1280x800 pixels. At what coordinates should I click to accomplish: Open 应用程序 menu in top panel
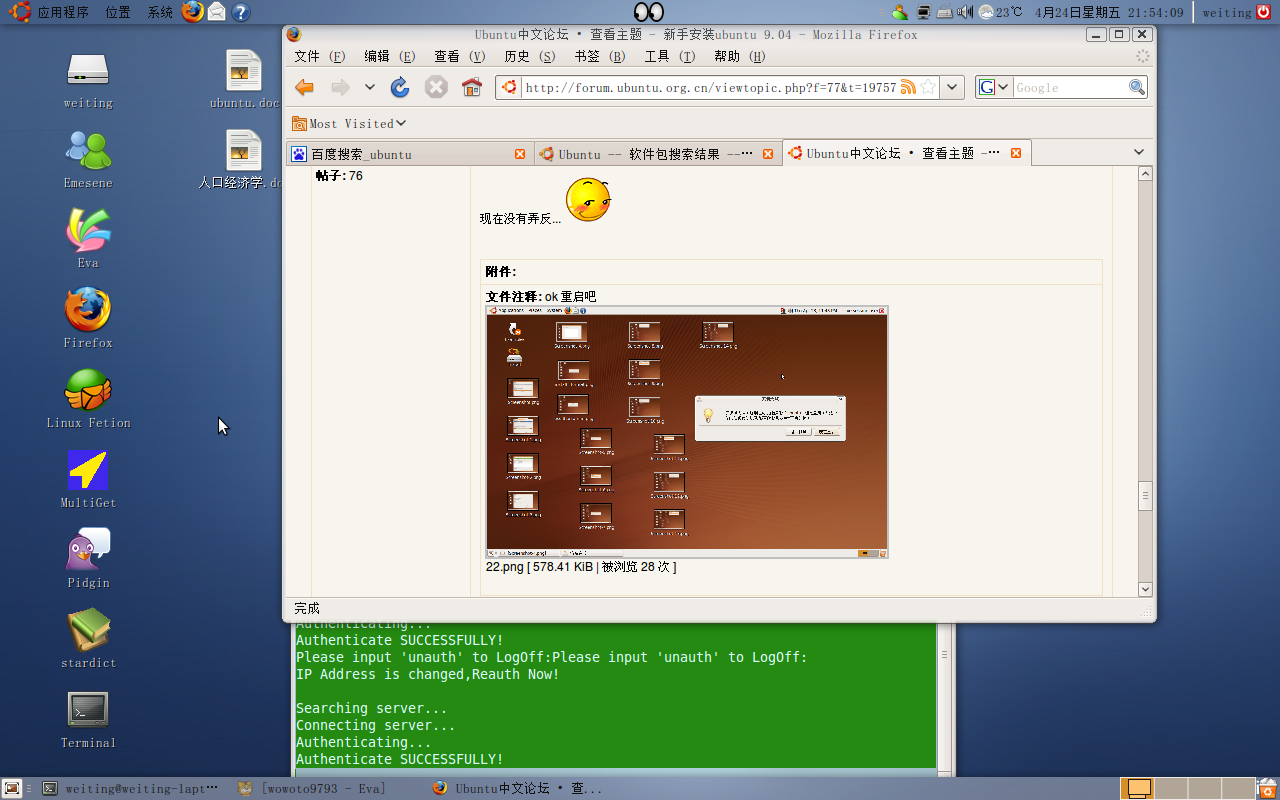point(63,12)
